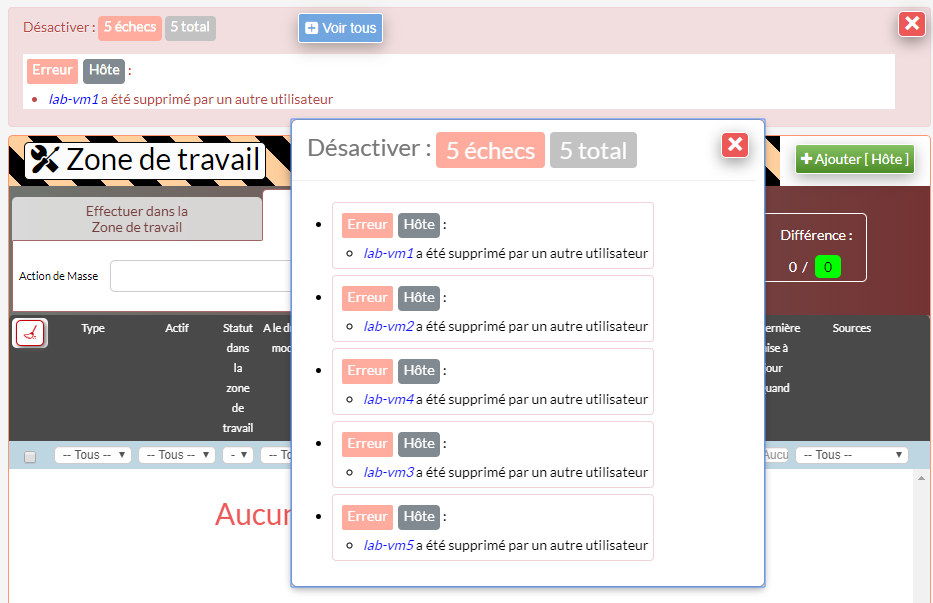Image resolution: width=933 pixels, height=603 pixels.
Task: Click the large 5 échecs badge in popup
Action: tap(490, 150)
